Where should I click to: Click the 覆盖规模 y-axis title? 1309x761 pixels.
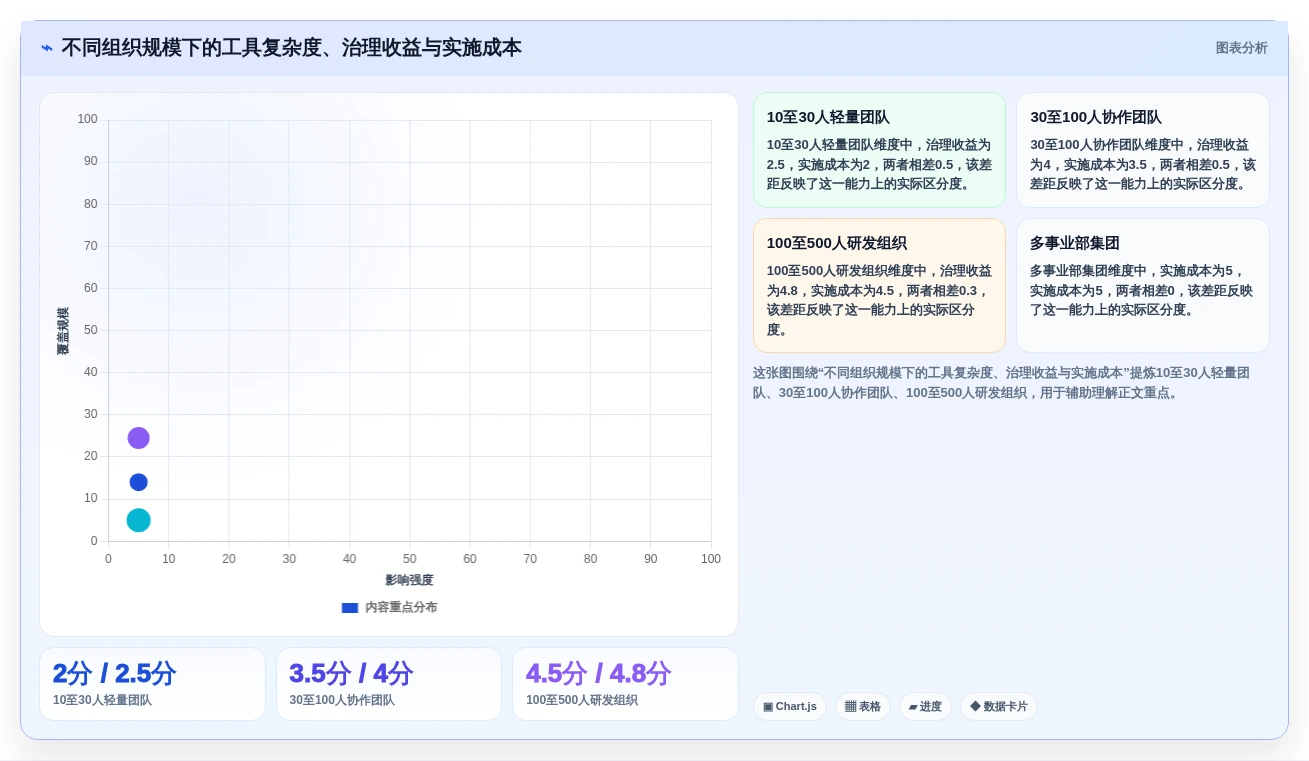coord(63,331)
